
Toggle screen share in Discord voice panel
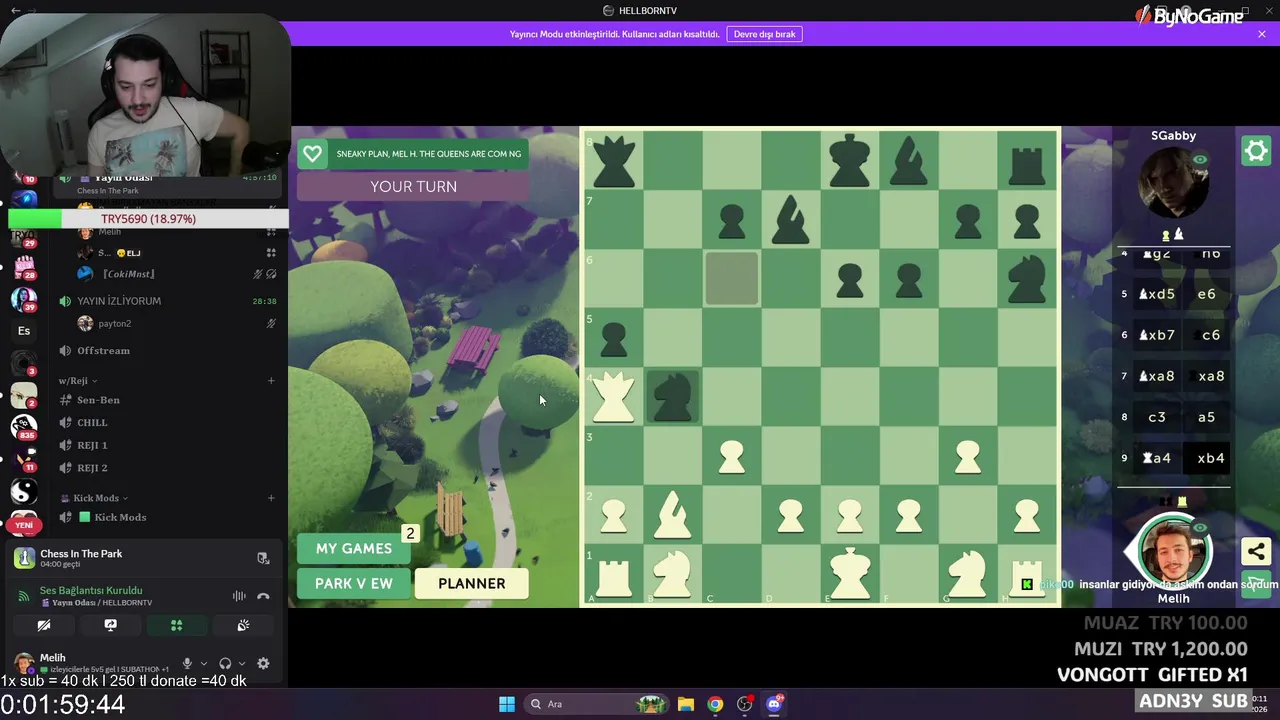click(111, 625)
